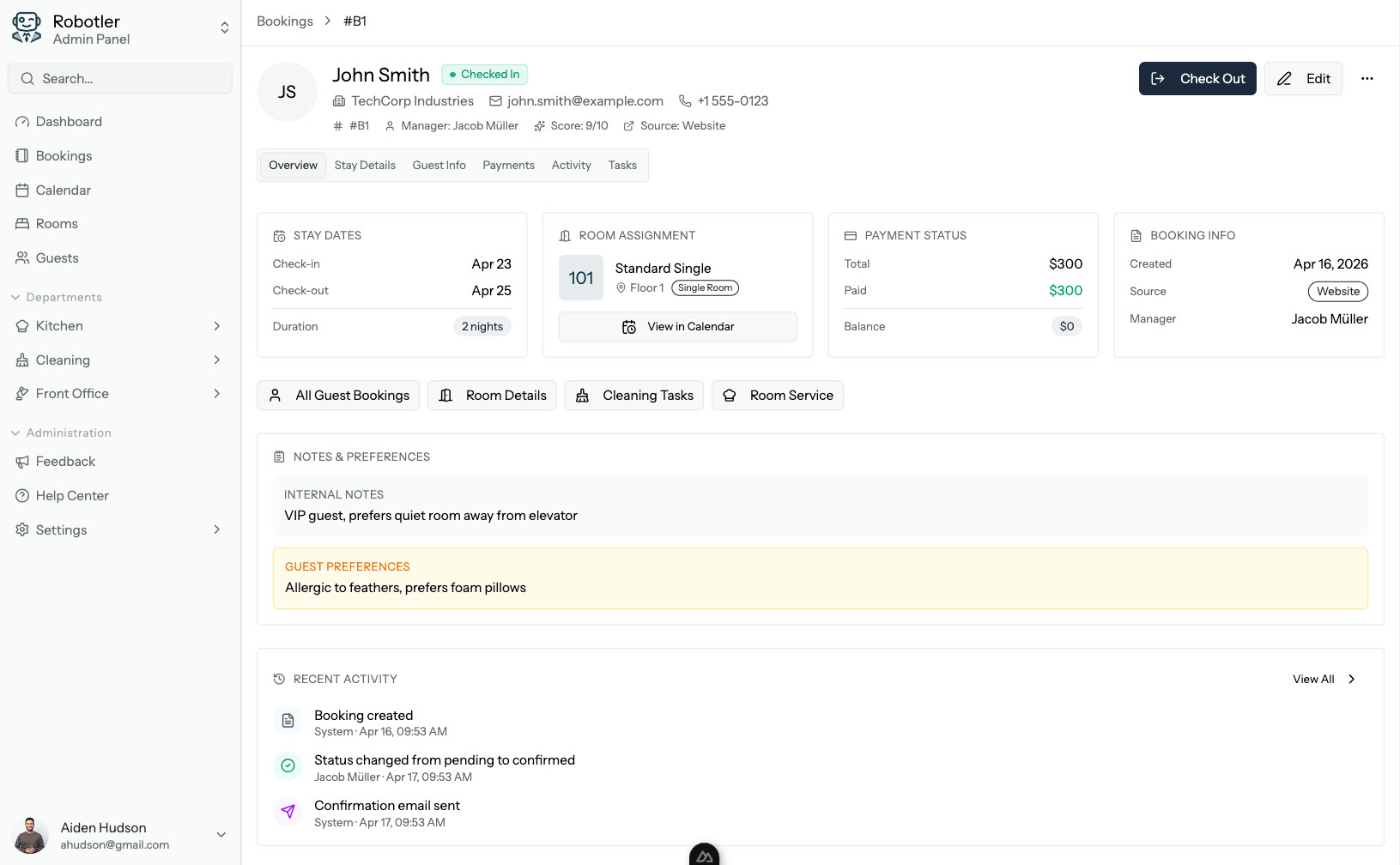Click the Help Center question icon
1400x865 pixels.
click(x=22, y=495)
